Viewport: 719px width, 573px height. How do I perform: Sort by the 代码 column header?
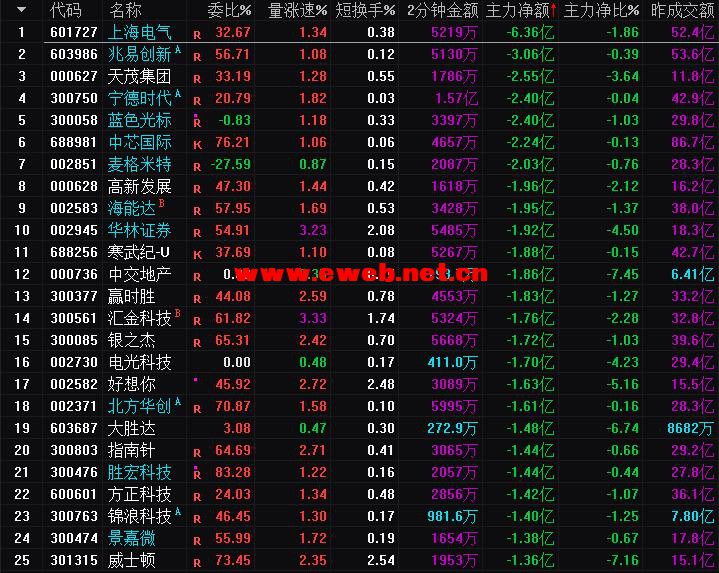point(66,10)
